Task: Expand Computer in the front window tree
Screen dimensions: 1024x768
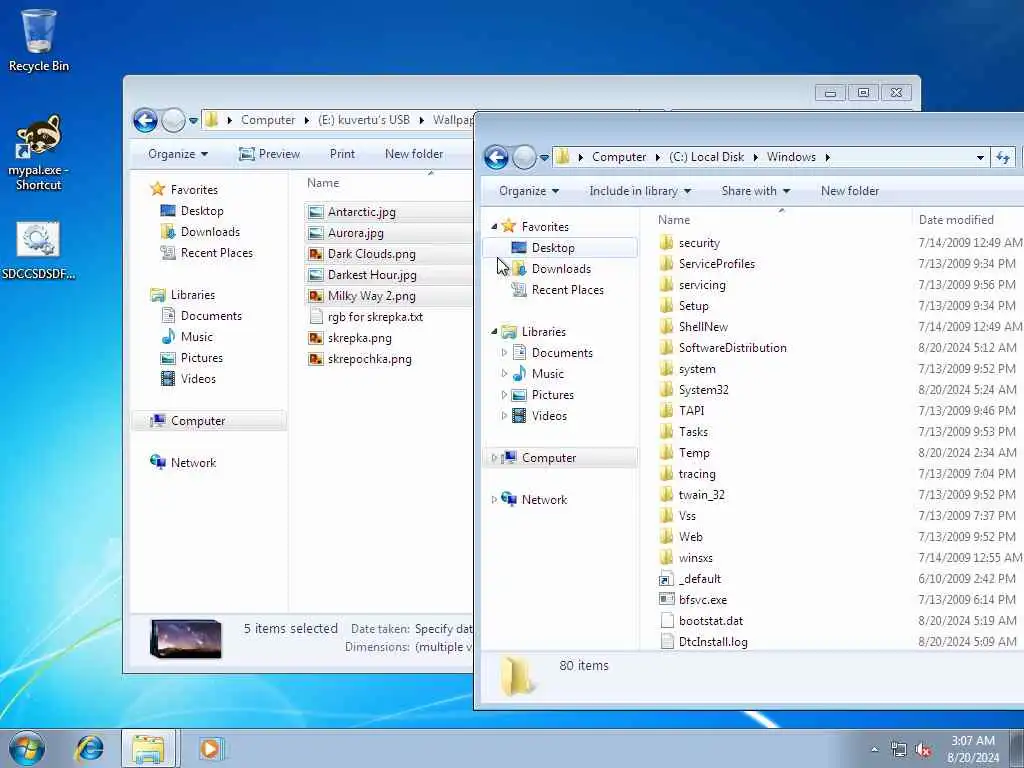Action: coord(494,458)
